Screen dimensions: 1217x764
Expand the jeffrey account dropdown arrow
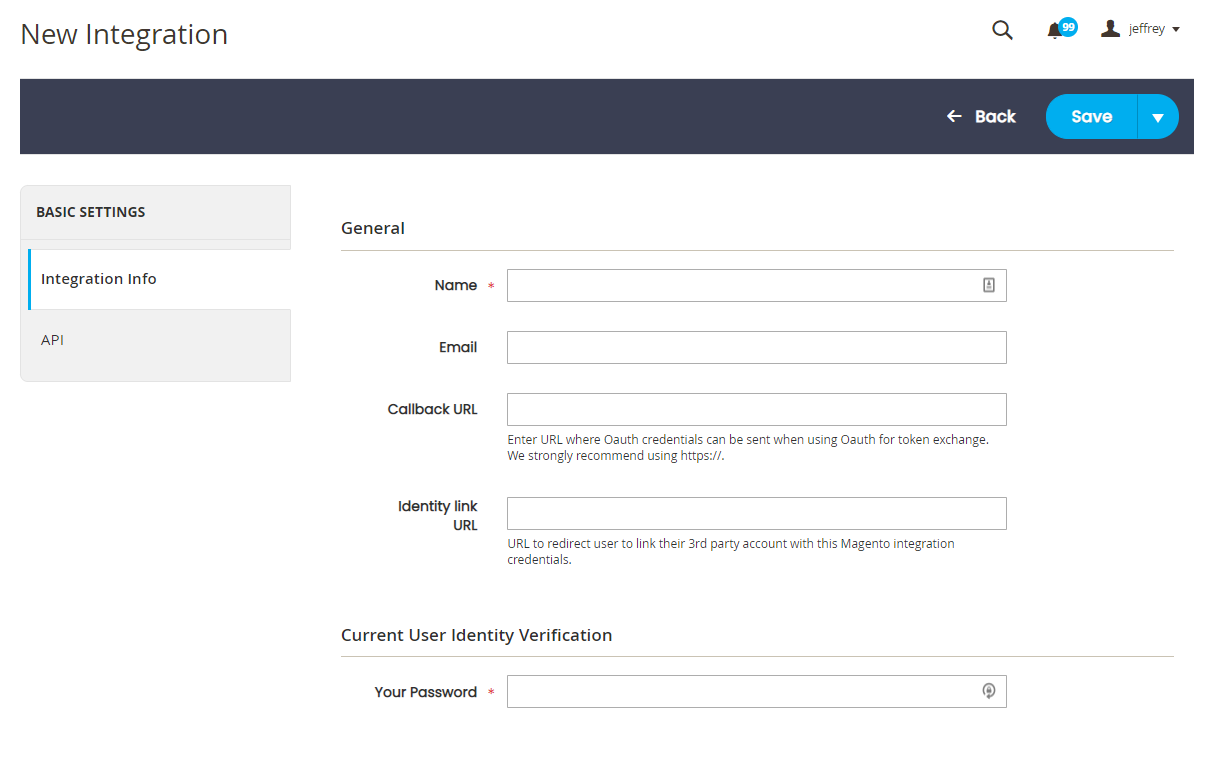click(x=1176, y=30)
